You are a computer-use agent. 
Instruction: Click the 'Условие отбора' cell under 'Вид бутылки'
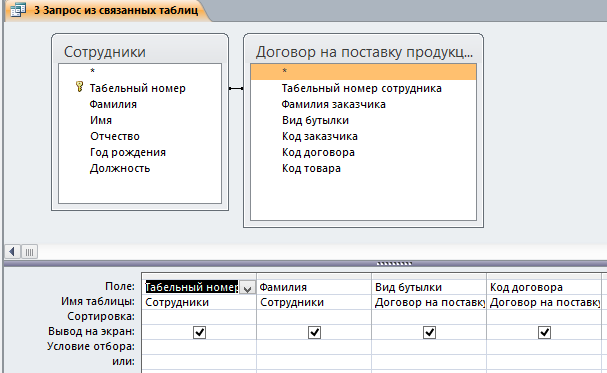(429, 347)
